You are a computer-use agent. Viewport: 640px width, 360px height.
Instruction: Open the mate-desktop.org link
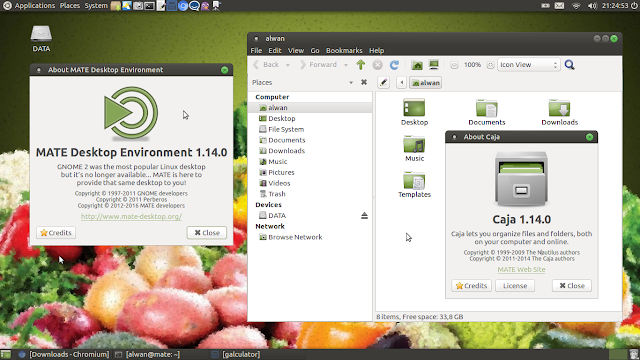(131, 216)
